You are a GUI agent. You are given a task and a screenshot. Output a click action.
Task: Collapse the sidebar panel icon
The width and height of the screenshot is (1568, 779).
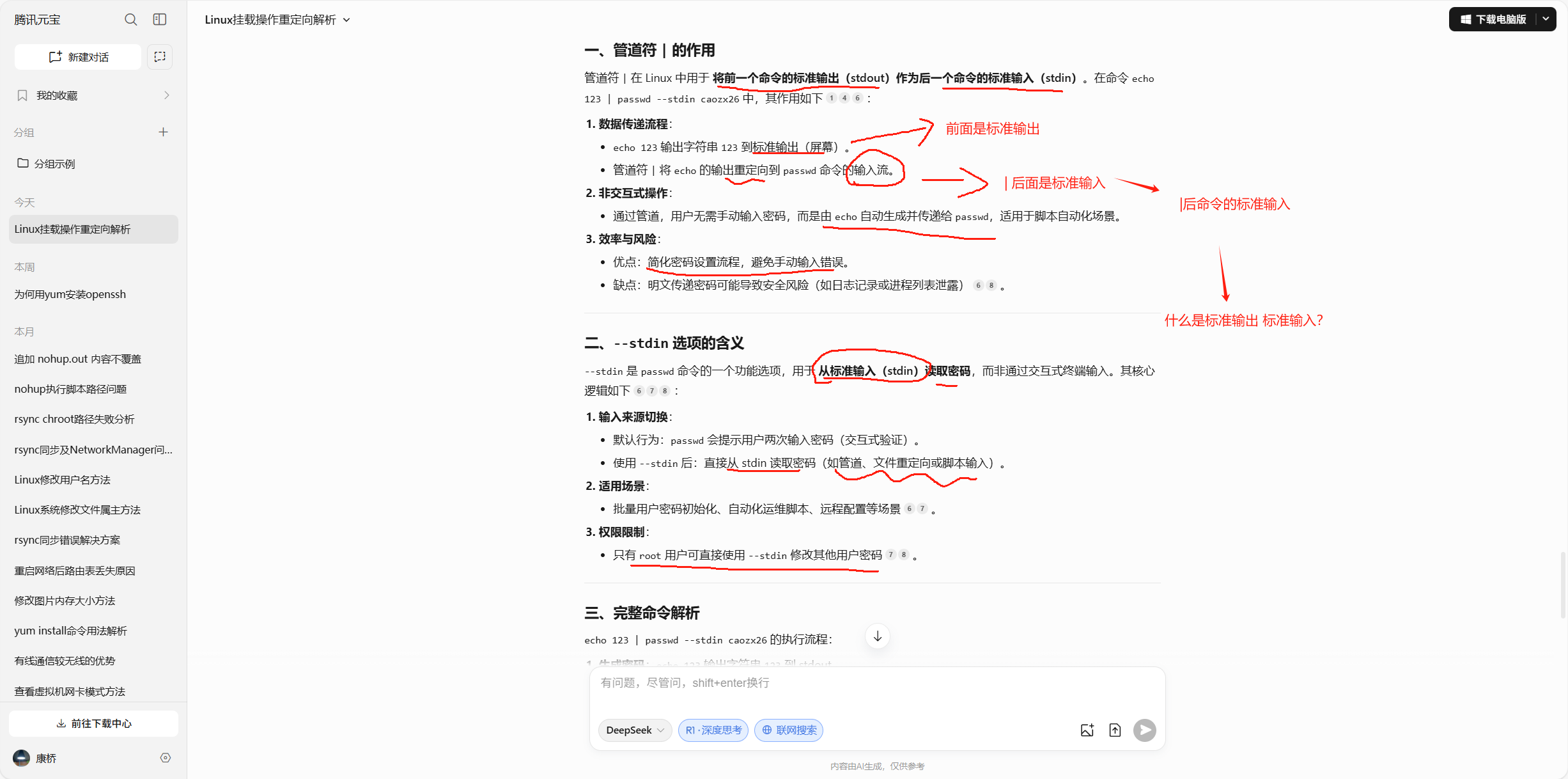(160, 20)
